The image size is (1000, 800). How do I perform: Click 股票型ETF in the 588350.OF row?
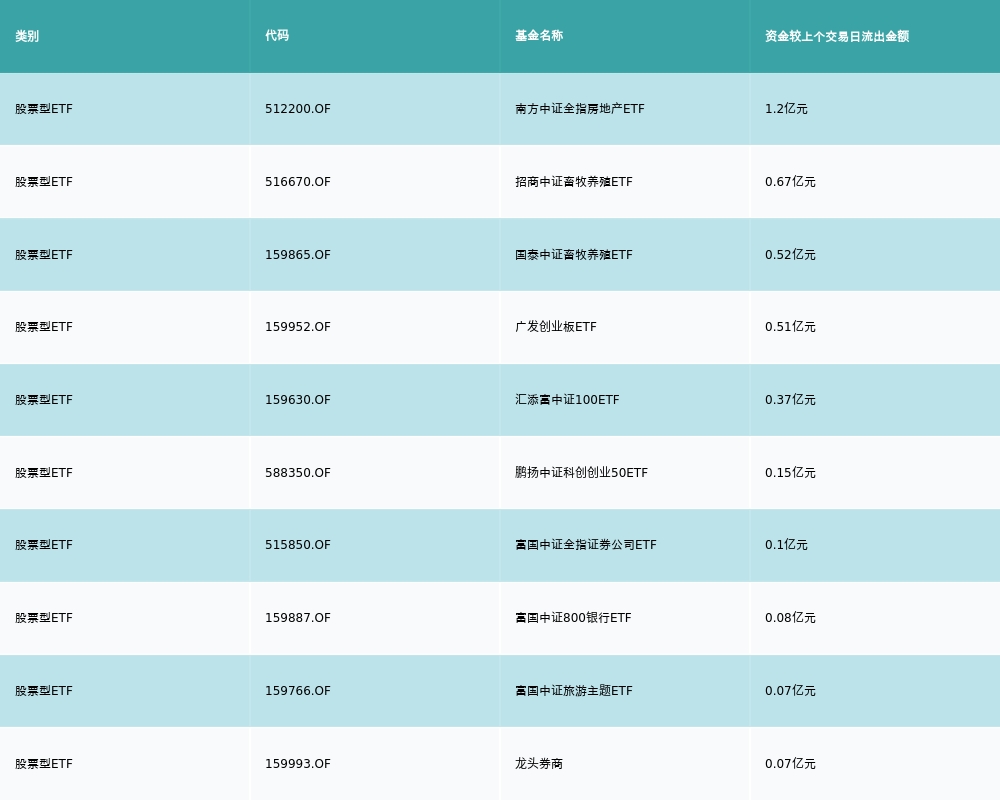(44, 473)
